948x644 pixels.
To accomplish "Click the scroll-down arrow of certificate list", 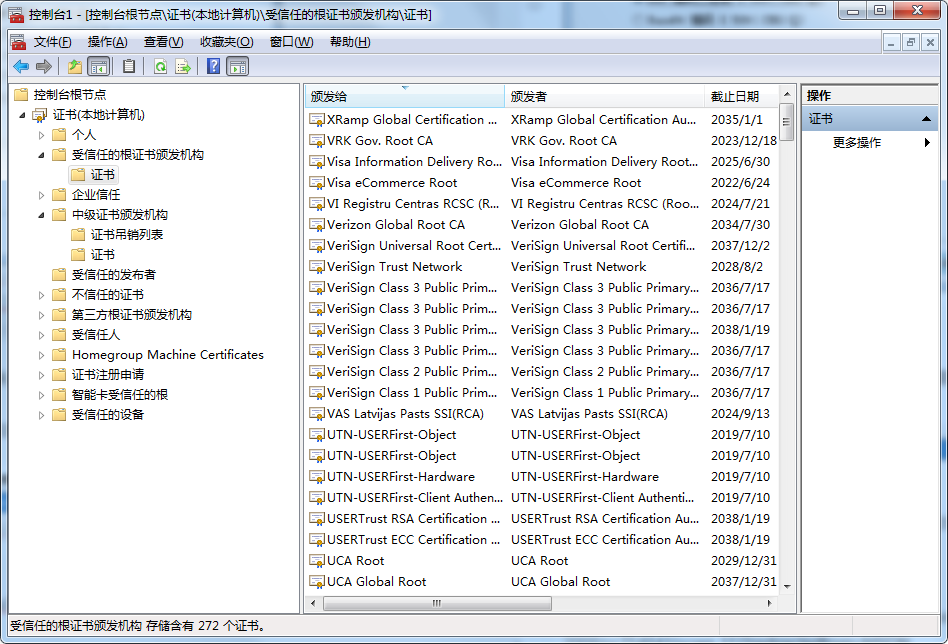I will [787, 586].
